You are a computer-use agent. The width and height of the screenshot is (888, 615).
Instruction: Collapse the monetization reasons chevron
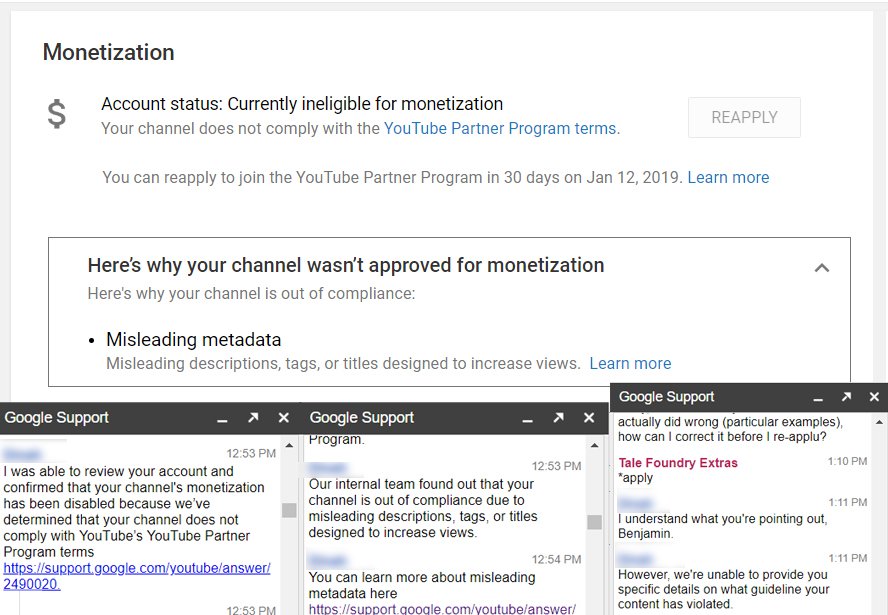pyautogui.click(x=822, y=267)
